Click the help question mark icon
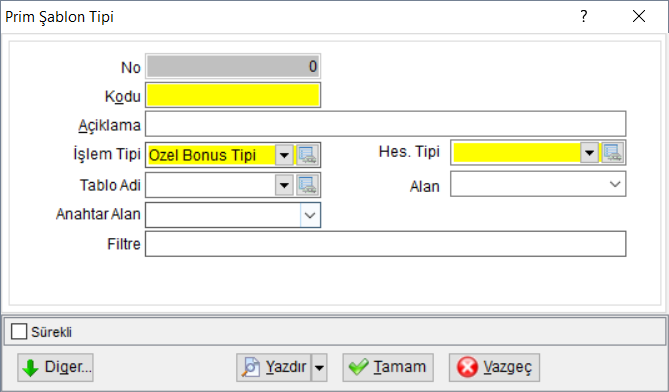Image resolution: width=669 pixels, height=392 pixels. coord(584,17)
